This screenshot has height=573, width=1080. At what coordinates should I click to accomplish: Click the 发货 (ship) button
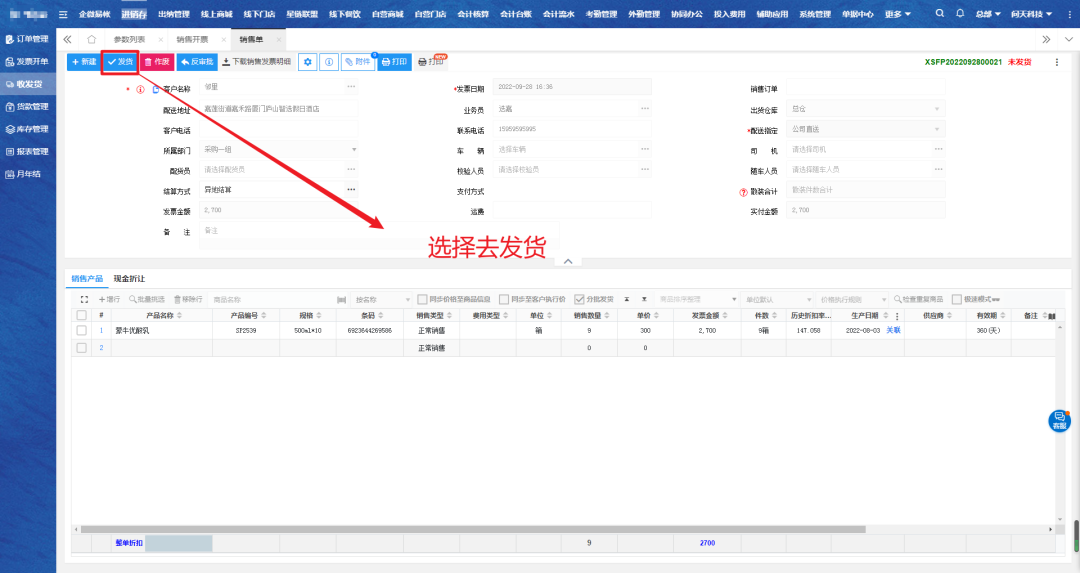pos(119,62)
